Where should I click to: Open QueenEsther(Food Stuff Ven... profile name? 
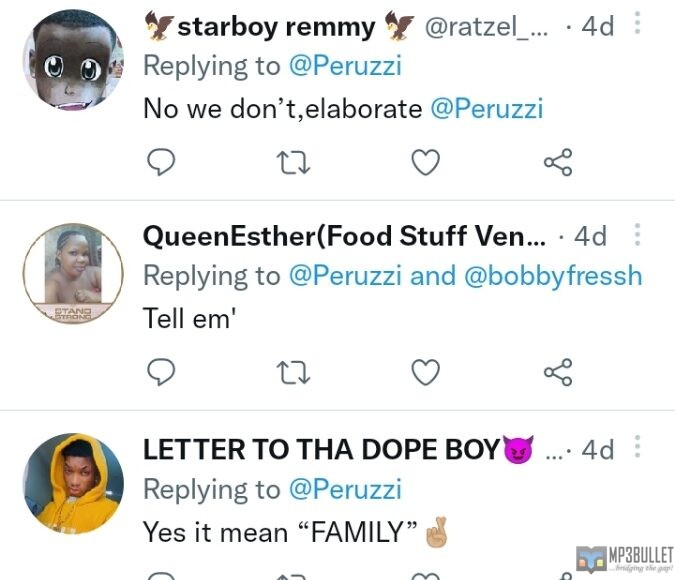click(345, 236)
